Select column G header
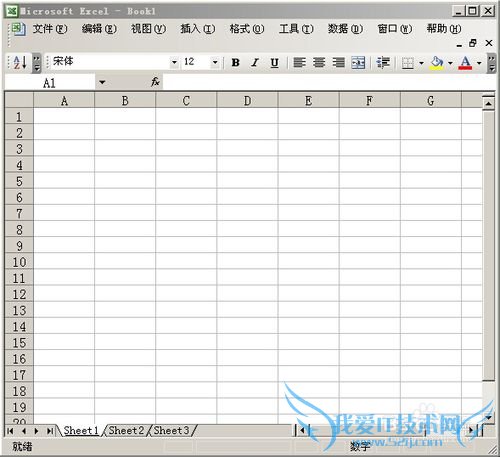Screen dimensions: 500x457 [431, 100]
